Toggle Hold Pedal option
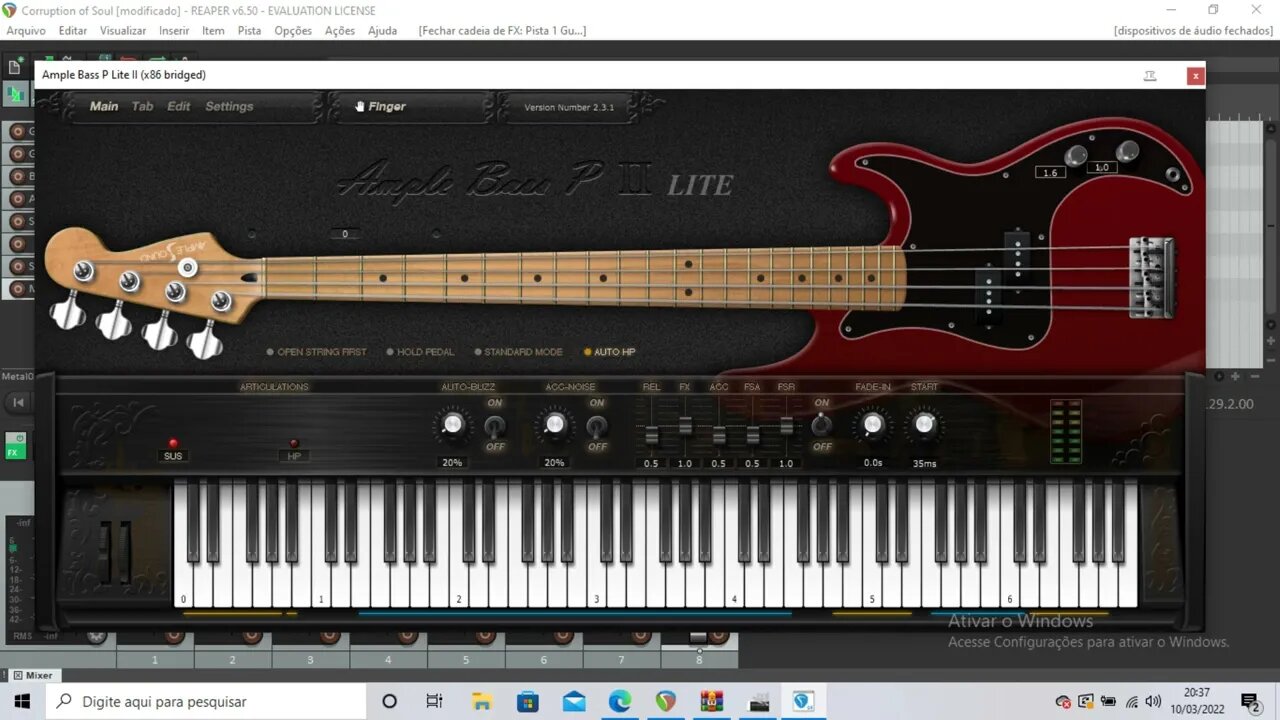The width and height of the screenshot is (1280, 720). coord(420,352)
